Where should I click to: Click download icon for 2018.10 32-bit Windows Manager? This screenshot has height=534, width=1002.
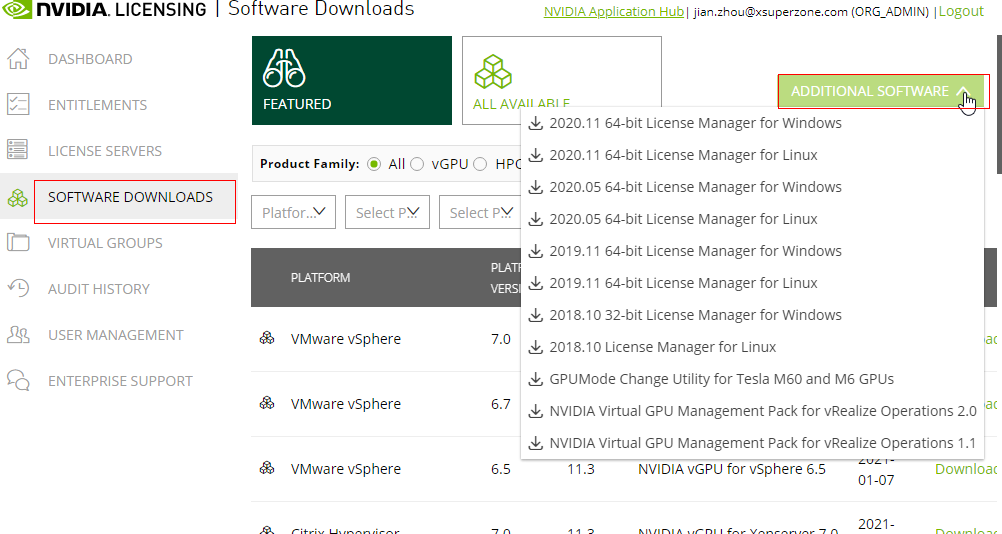[536, 315]
